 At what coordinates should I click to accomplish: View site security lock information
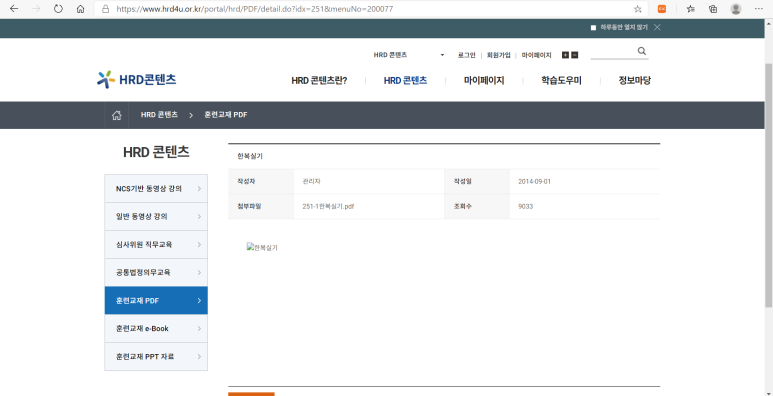pos(105,9)
